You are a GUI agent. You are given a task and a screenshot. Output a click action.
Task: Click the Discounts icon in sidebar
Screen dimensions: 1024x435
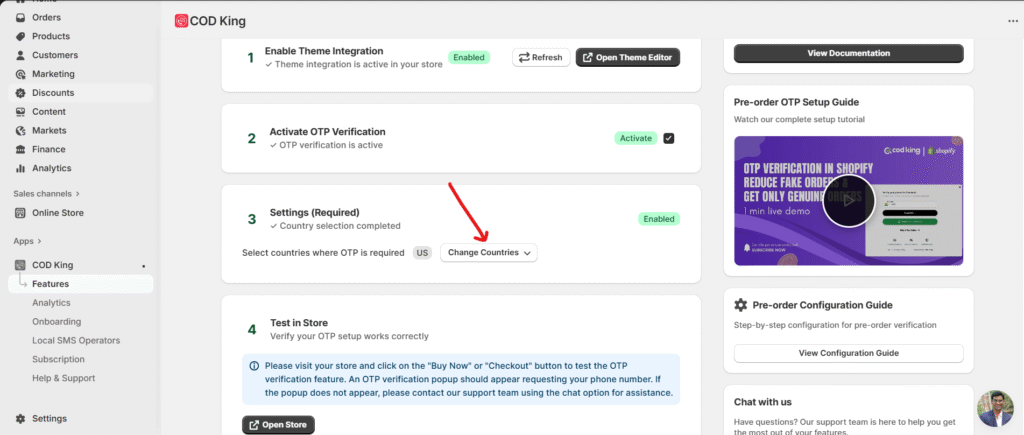pos(21,93)
